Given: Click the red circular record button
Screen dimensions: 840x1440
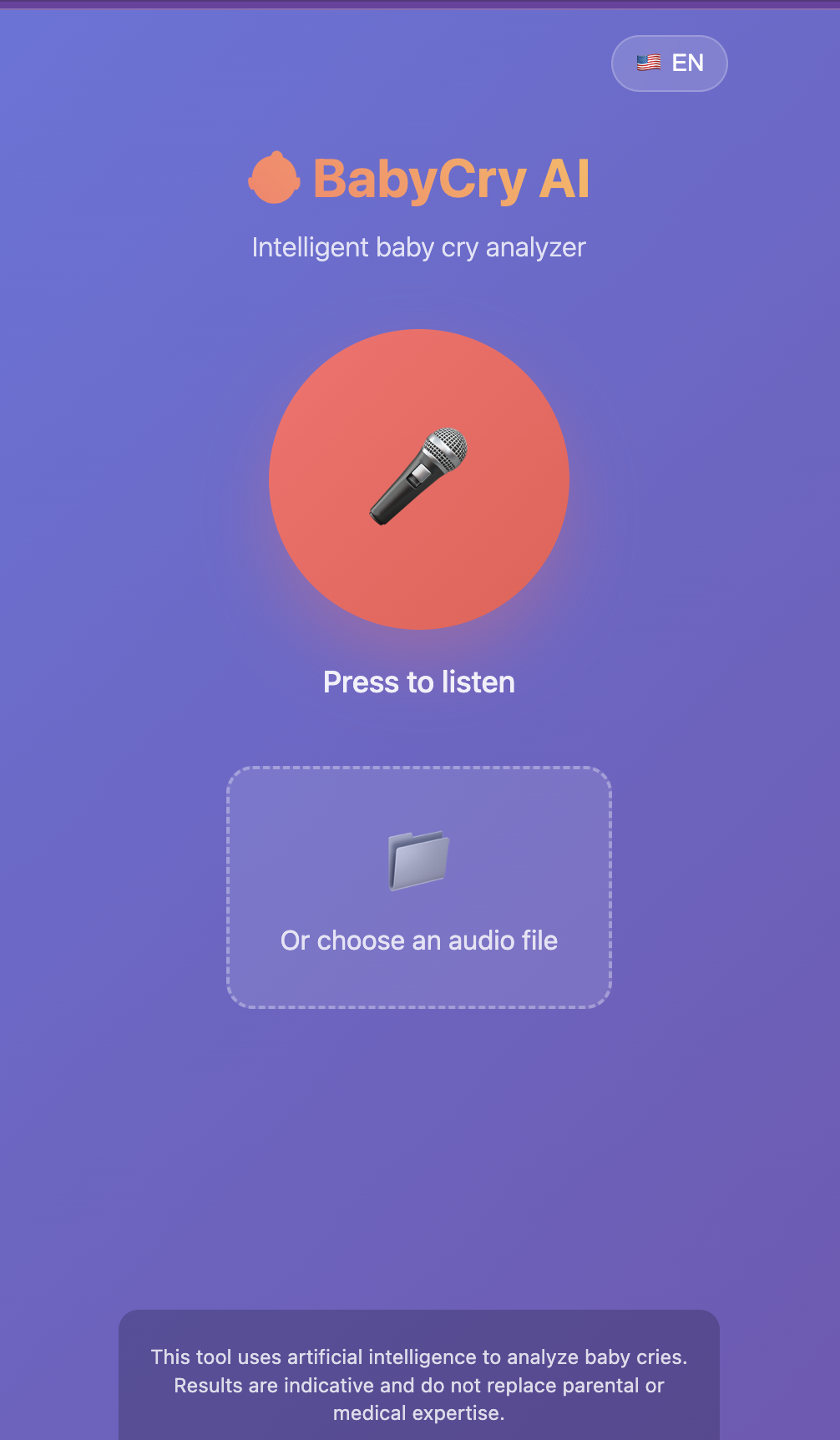Looking at the screenshot, I should coord(419,479).
